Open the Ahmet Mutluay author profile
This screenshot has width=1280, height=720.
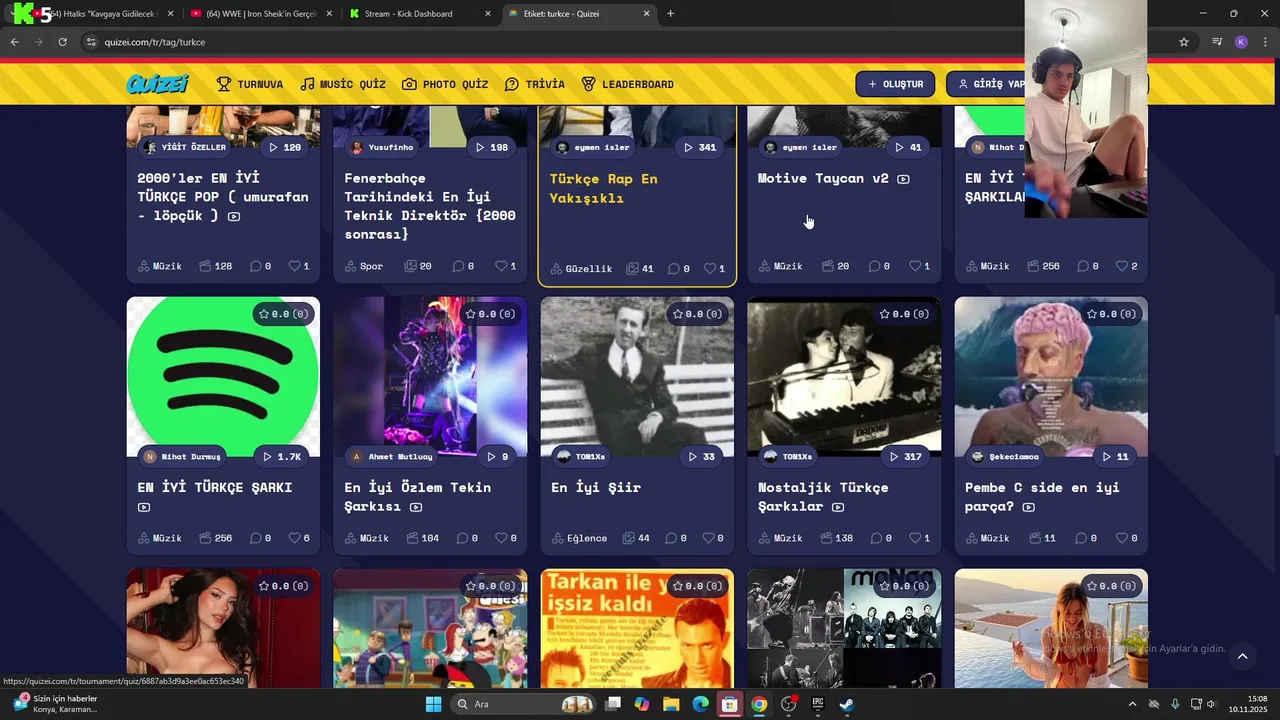point(392,456)
